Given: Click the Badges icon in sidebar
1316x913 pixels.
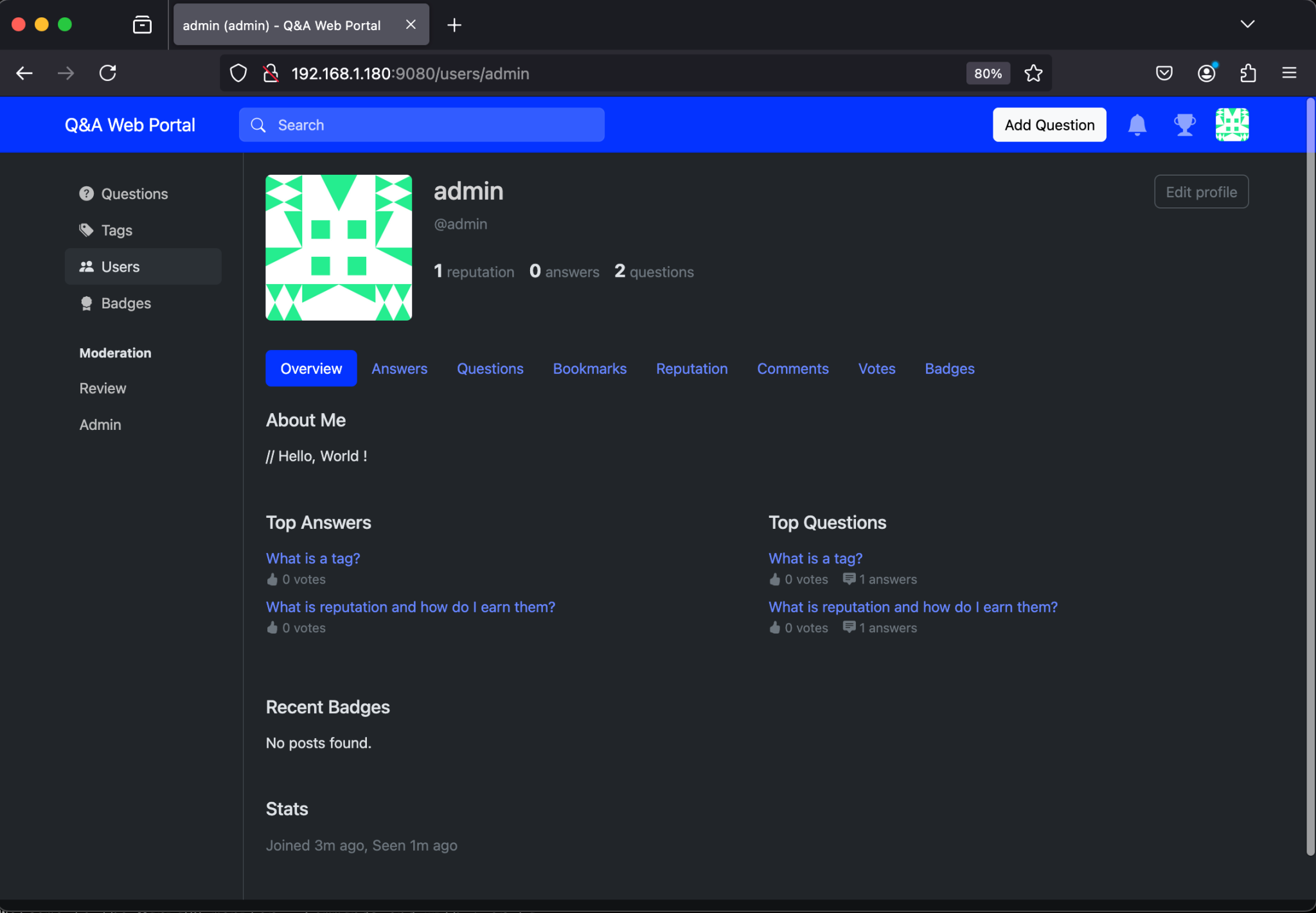Looking at the screenshot, I should coord(87,303).
